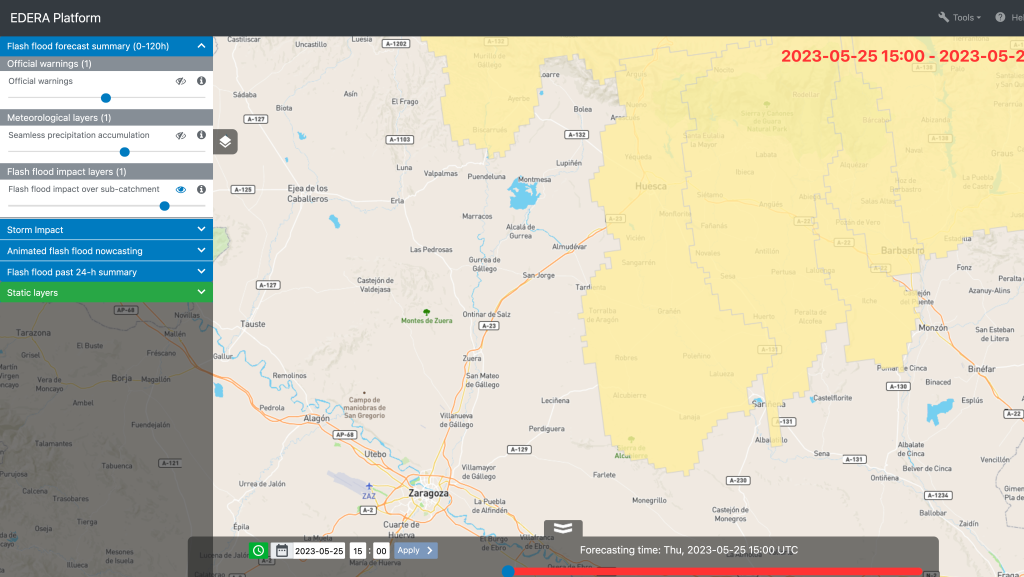Click the hour input field showing 15

pyautogui.click(x=358, y=550)
